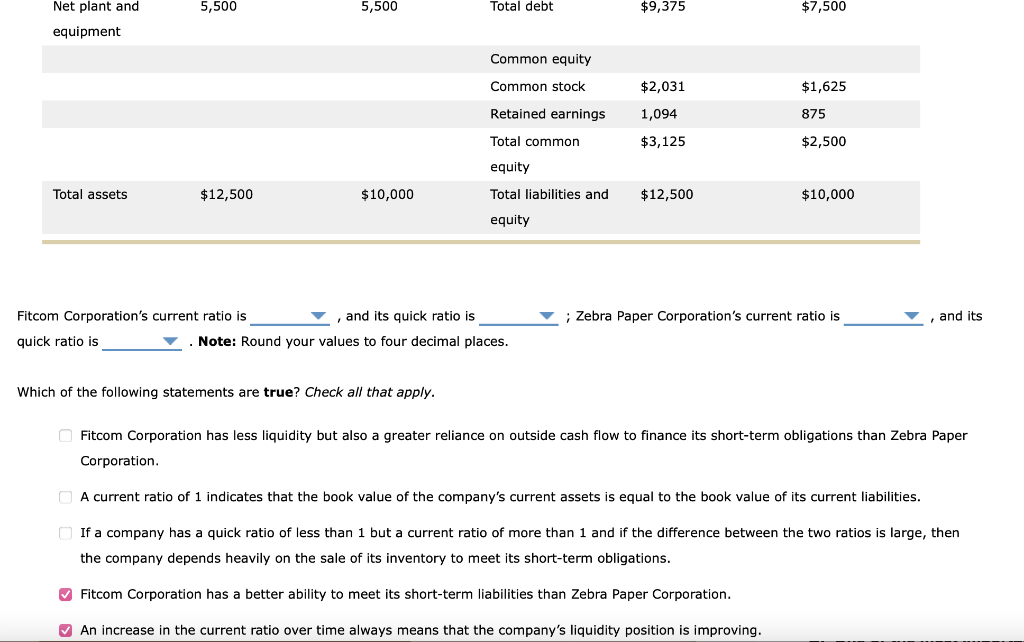The image size is (1024, 642).
Task: Open Zebra Paper's current ratio dropdown
Action: pyautogui.click(x=884, y=316)
